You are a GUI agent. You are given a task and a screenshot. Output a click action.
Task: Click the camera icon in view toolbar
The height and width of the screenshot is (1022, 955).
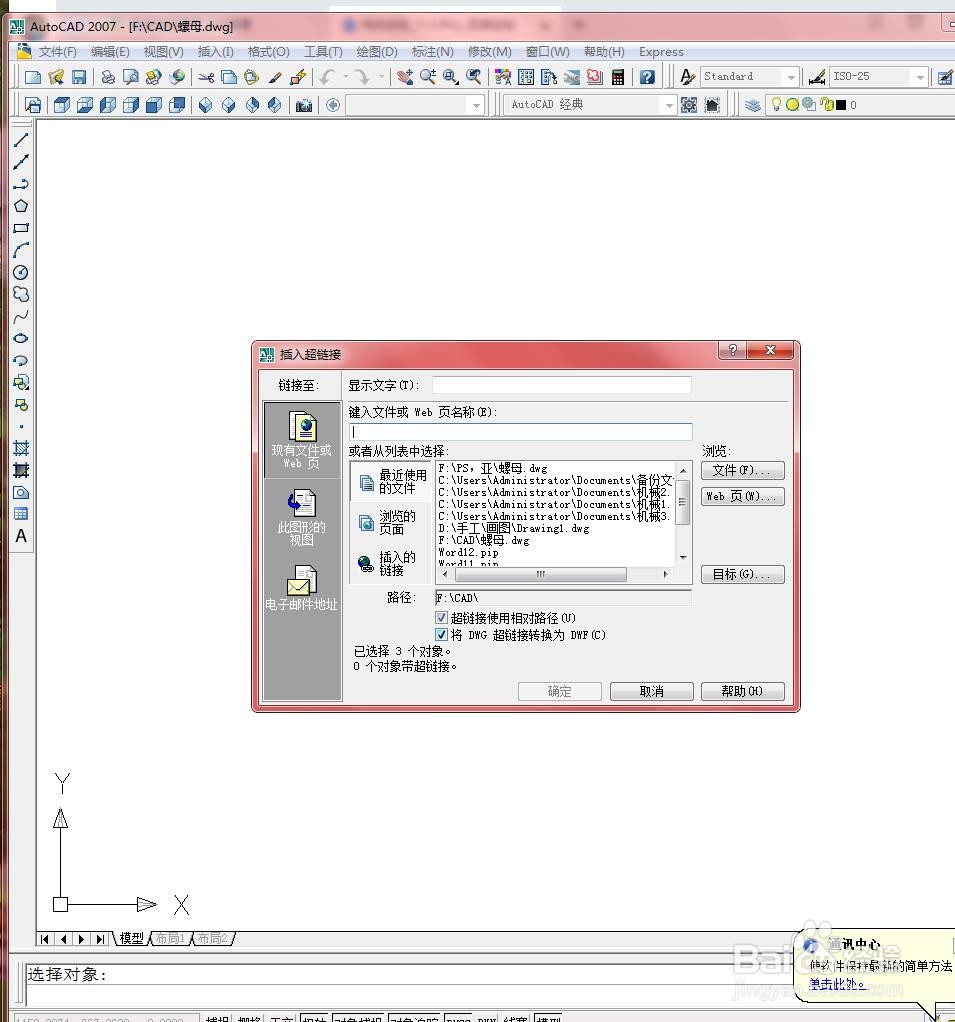coord(304,105)
